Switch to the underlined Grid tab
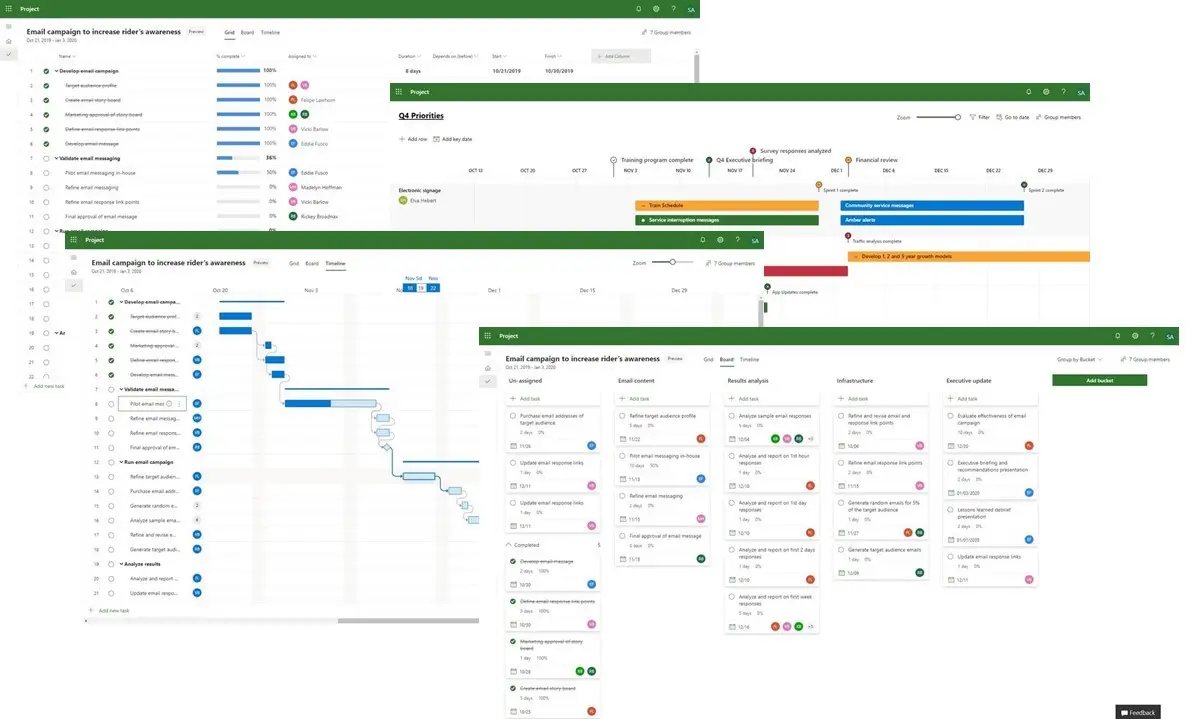Screen dimensions: 1191x719 tap(229, 32)
